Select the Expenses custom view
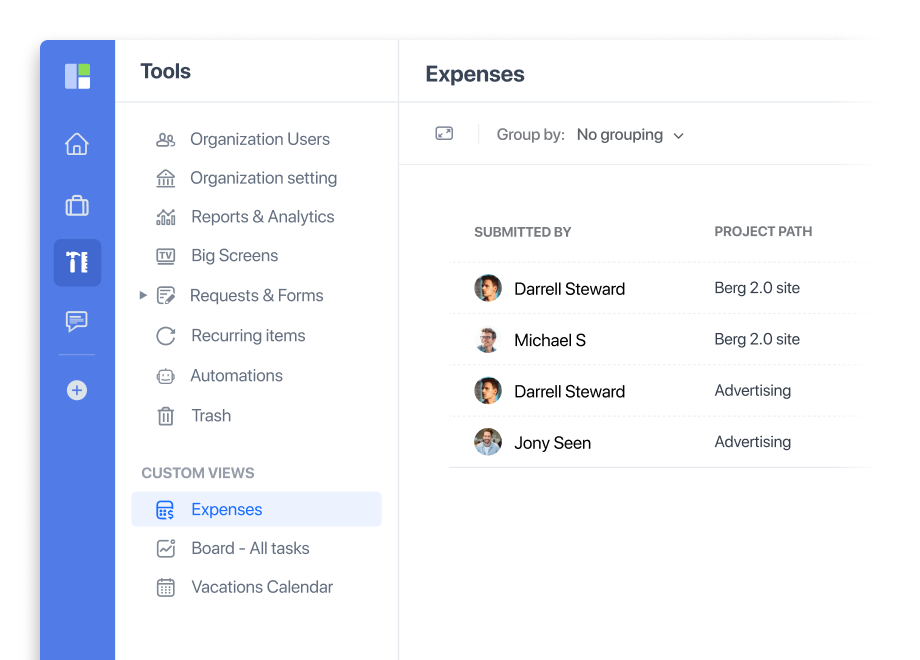Viewport: 920px width, 660px height. 226,509
